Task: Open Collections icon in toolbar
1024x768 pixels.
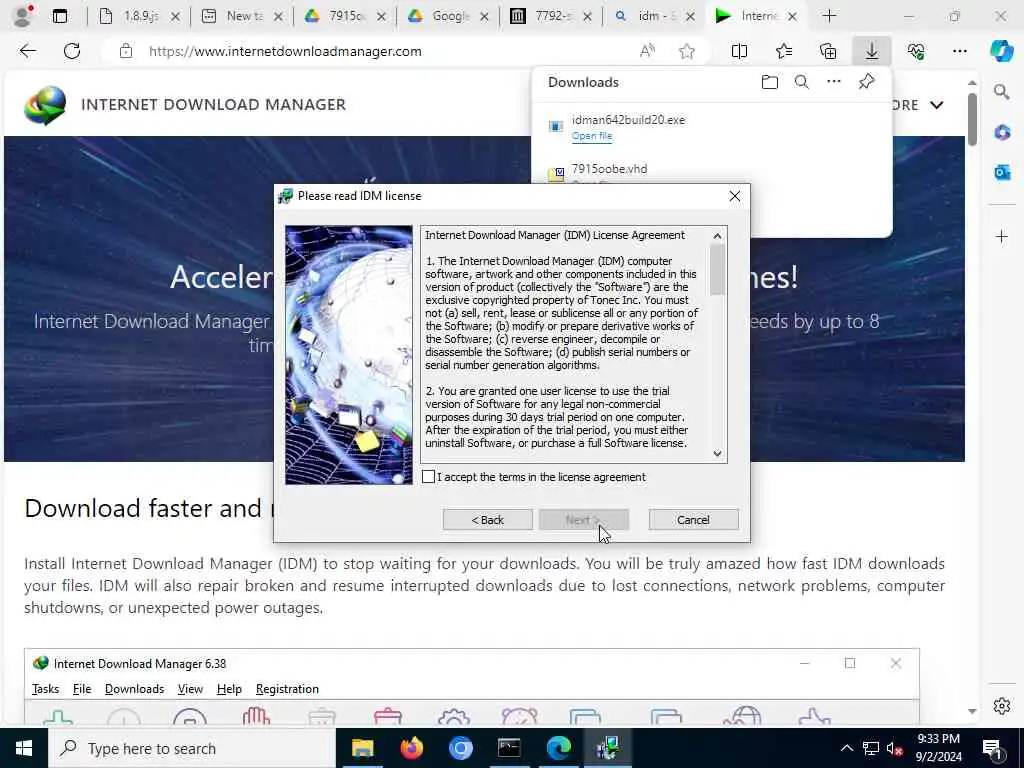Action: coord(828,51)
